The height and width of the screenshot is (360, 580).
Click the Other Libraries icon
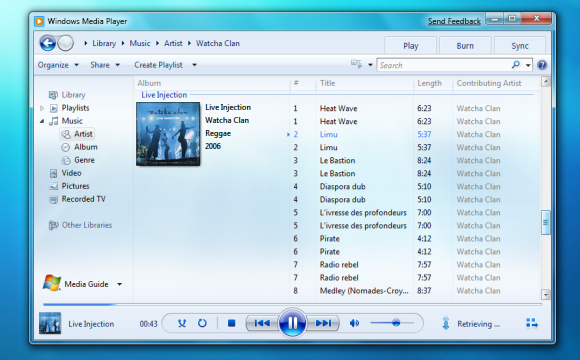point(54,225)
